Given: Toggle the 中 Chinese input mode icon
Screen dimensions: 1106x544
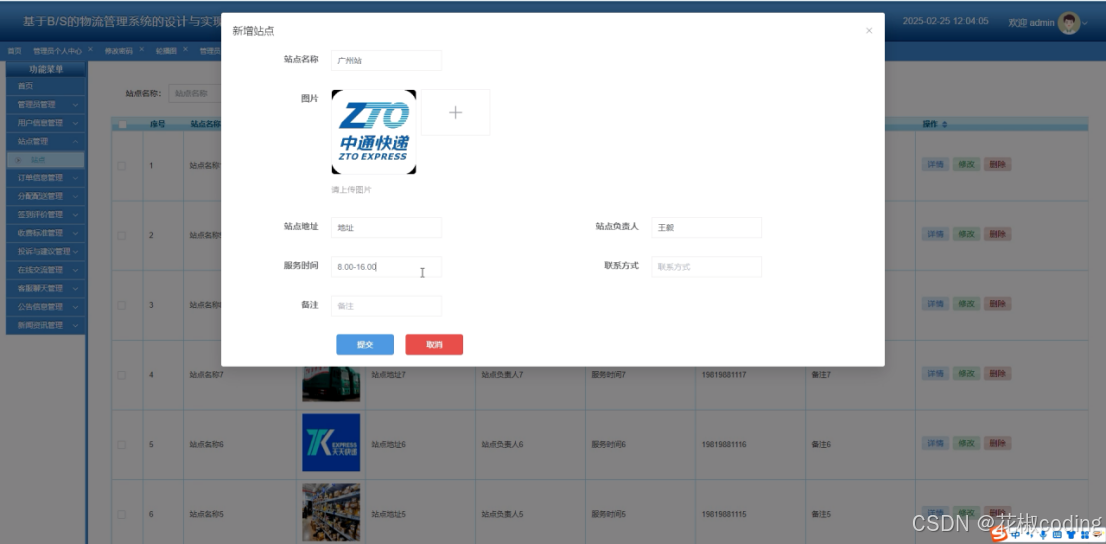Looking at the screenshot, I should (x=1016, y=535).
